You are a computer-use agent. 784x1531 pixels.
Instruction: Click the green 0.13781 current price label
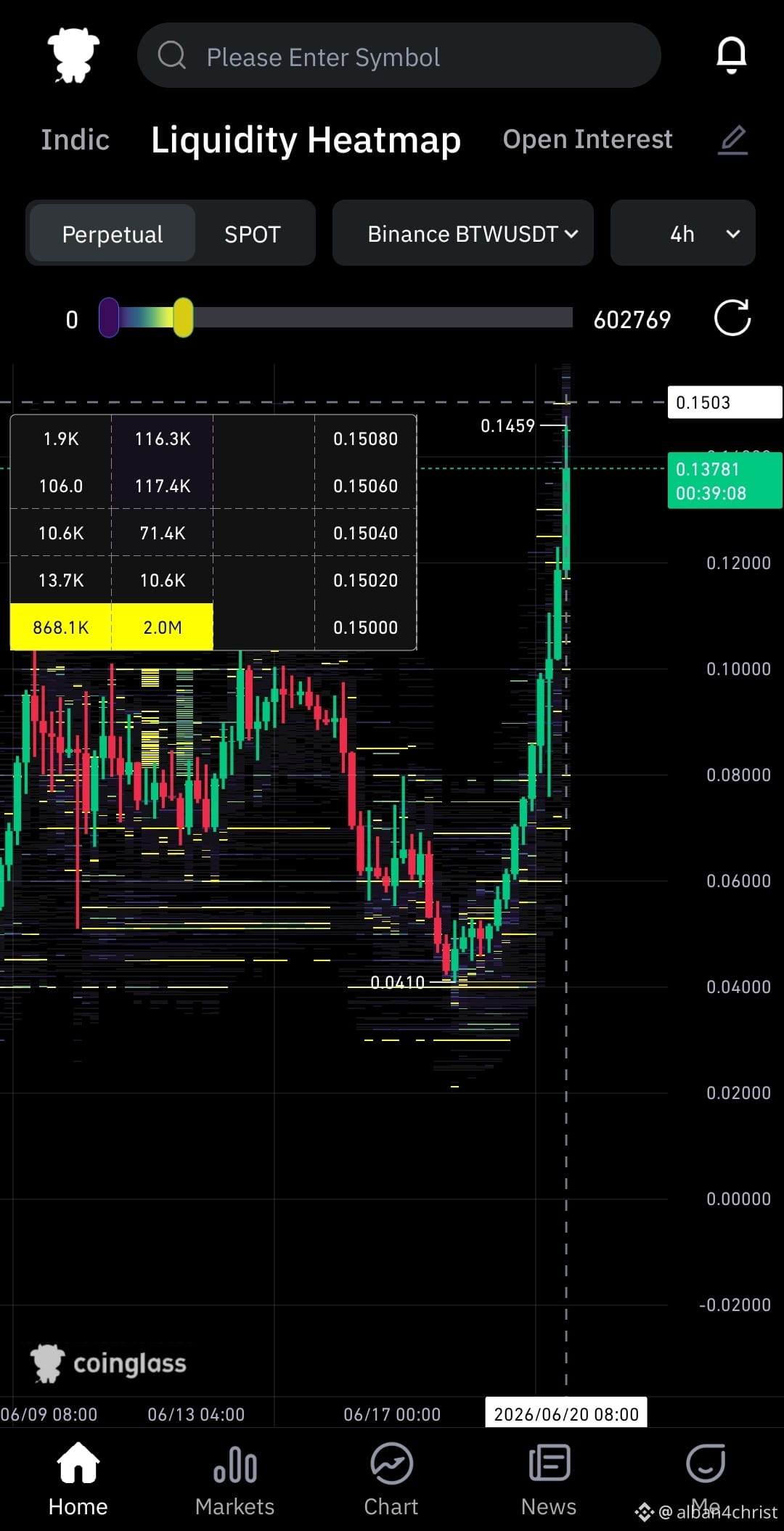pyautogui.click(x=724, y=481)
